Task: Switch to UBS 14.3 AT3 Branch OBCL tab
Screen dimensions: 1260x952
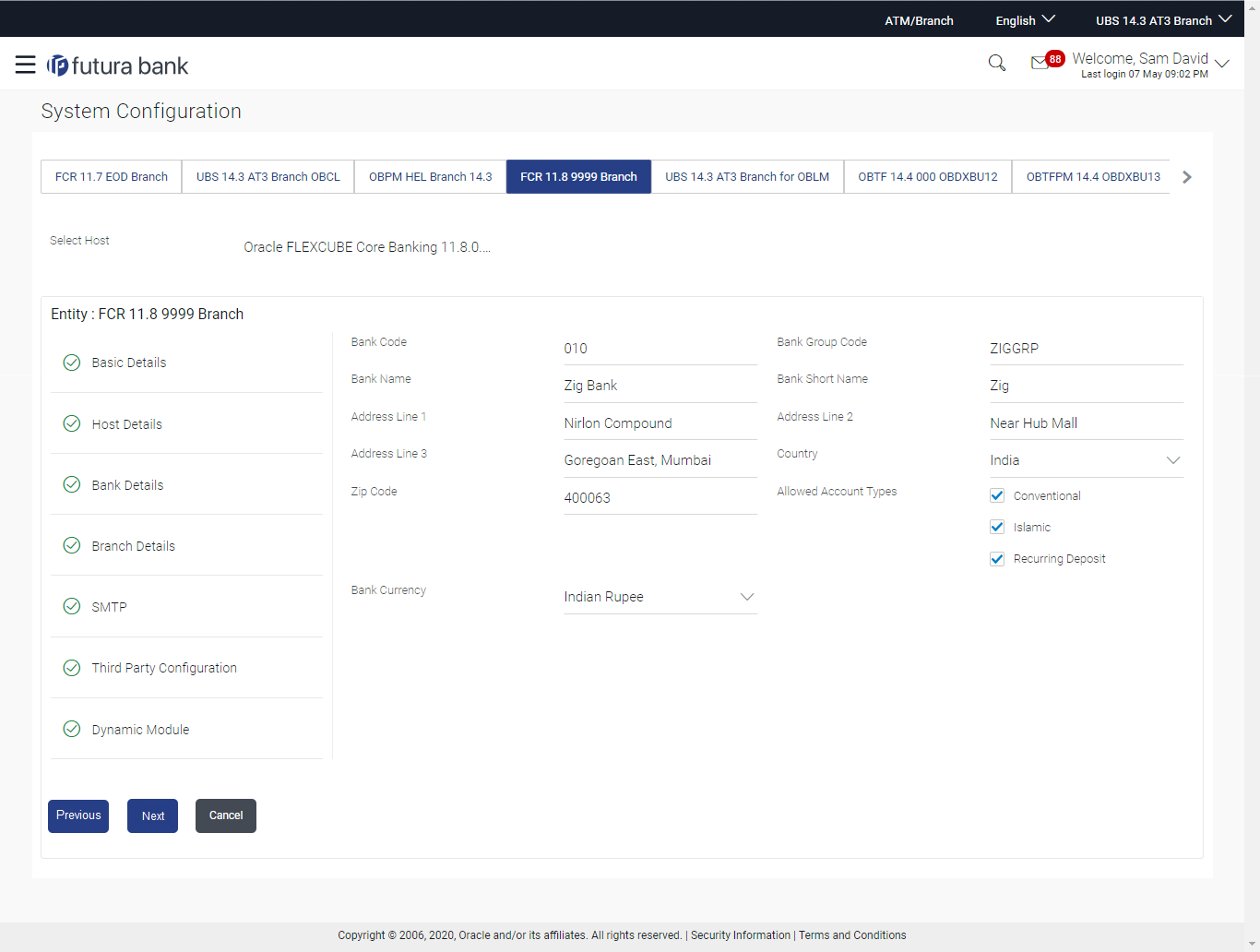Action: point(268,177)
